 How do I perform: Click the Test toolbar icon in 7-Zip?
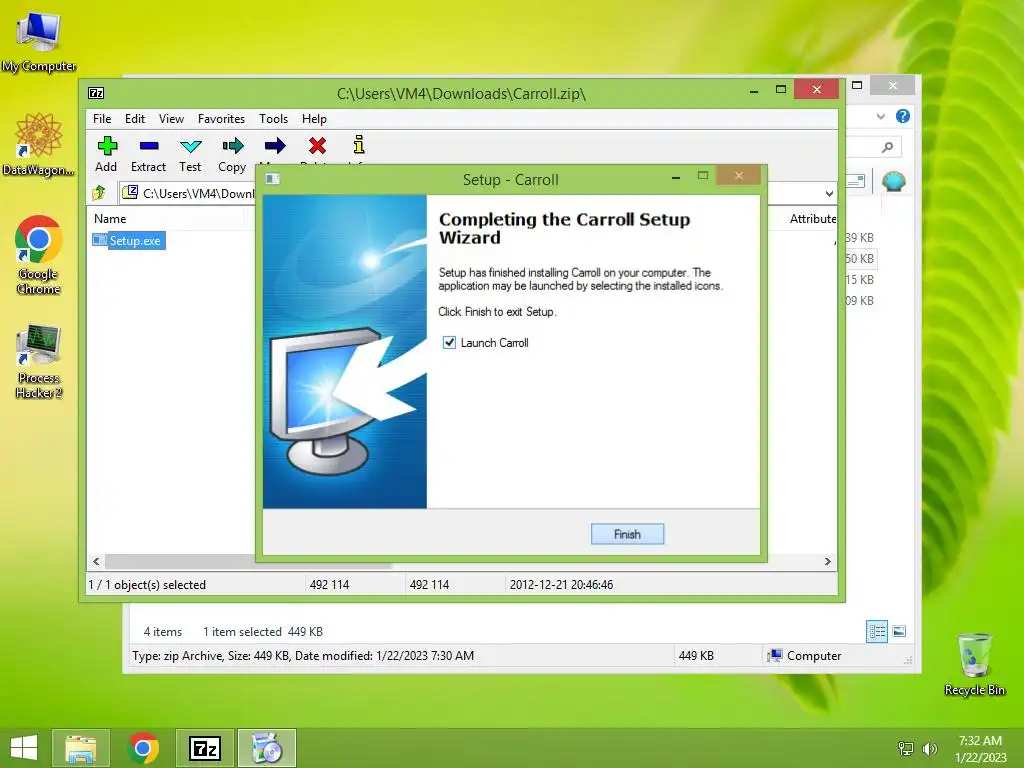click(x=191, y=146)
